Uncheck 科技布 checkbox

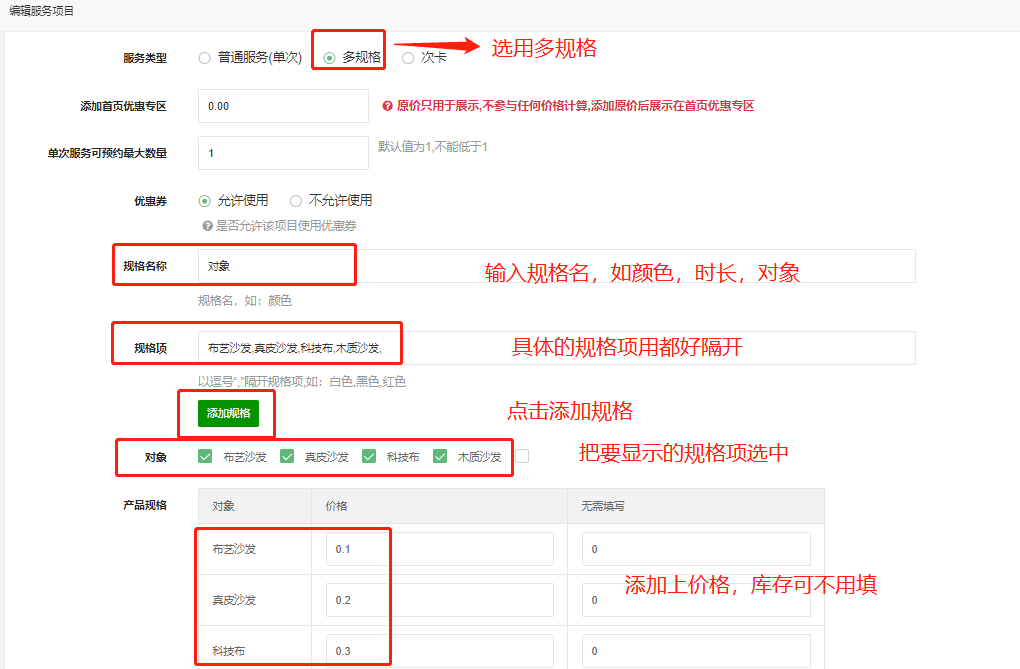tap(369, 456)
